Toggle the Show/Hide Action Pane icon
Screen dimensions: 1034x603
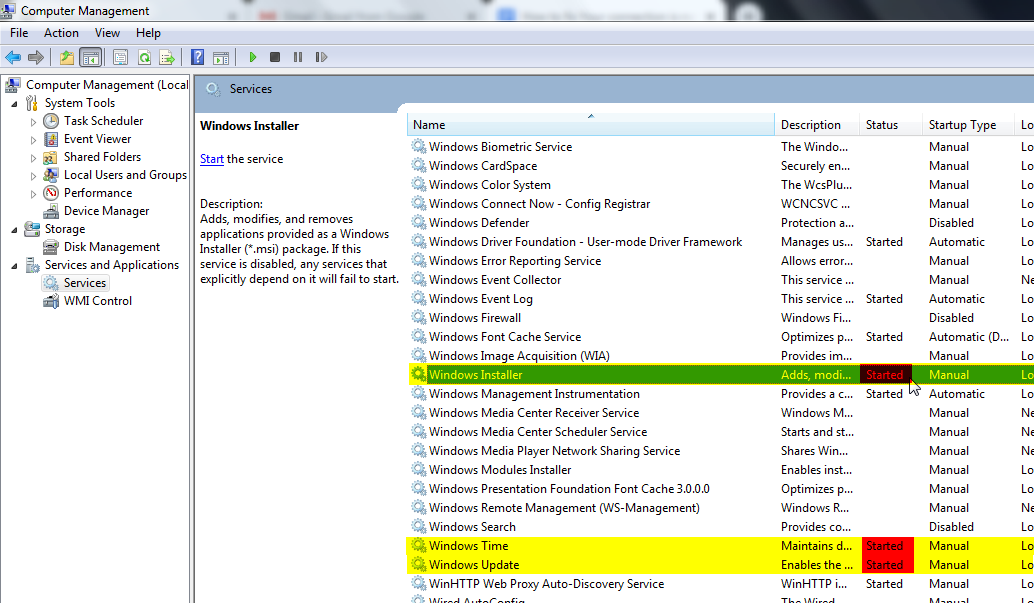pyautogui.click(x=221, y=57)
